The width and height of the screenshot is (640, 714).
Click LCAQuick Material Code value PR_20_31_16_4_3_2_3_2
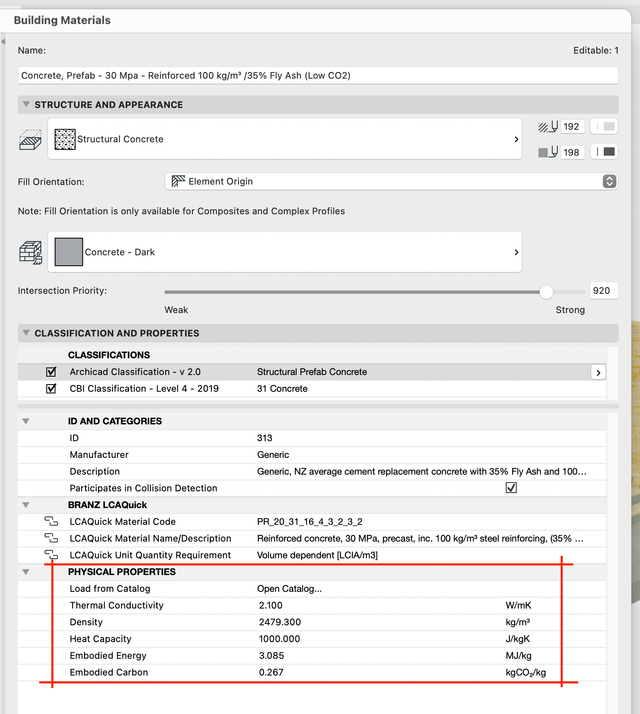310,522
